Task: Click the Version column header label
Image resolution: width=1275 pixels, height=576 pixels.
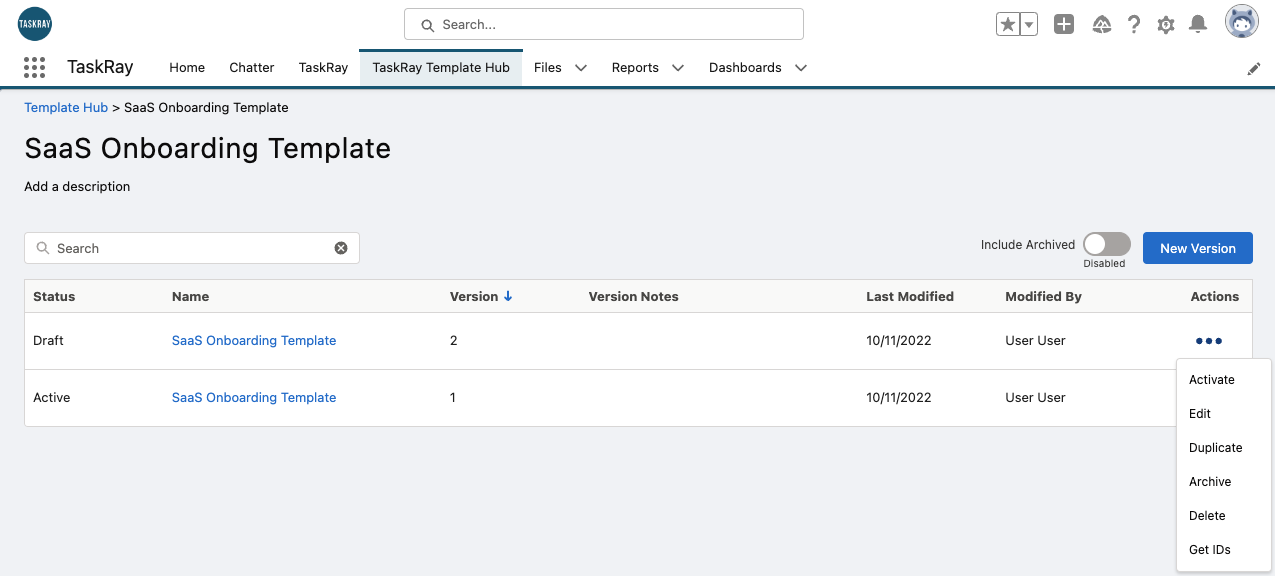Action: tap(474, 296)
